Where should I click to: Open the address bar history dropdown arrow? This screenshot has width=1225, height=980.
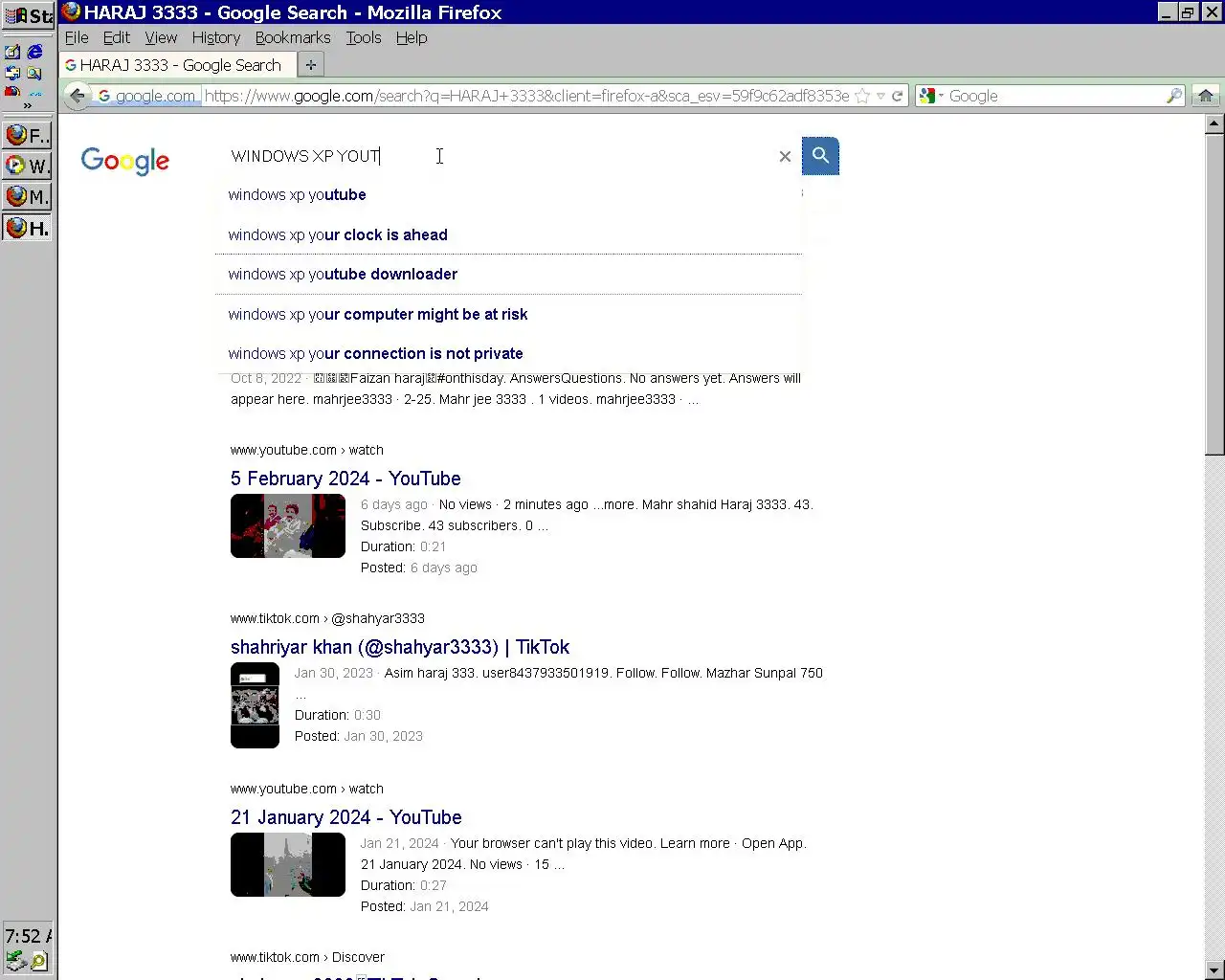point(880,96)
